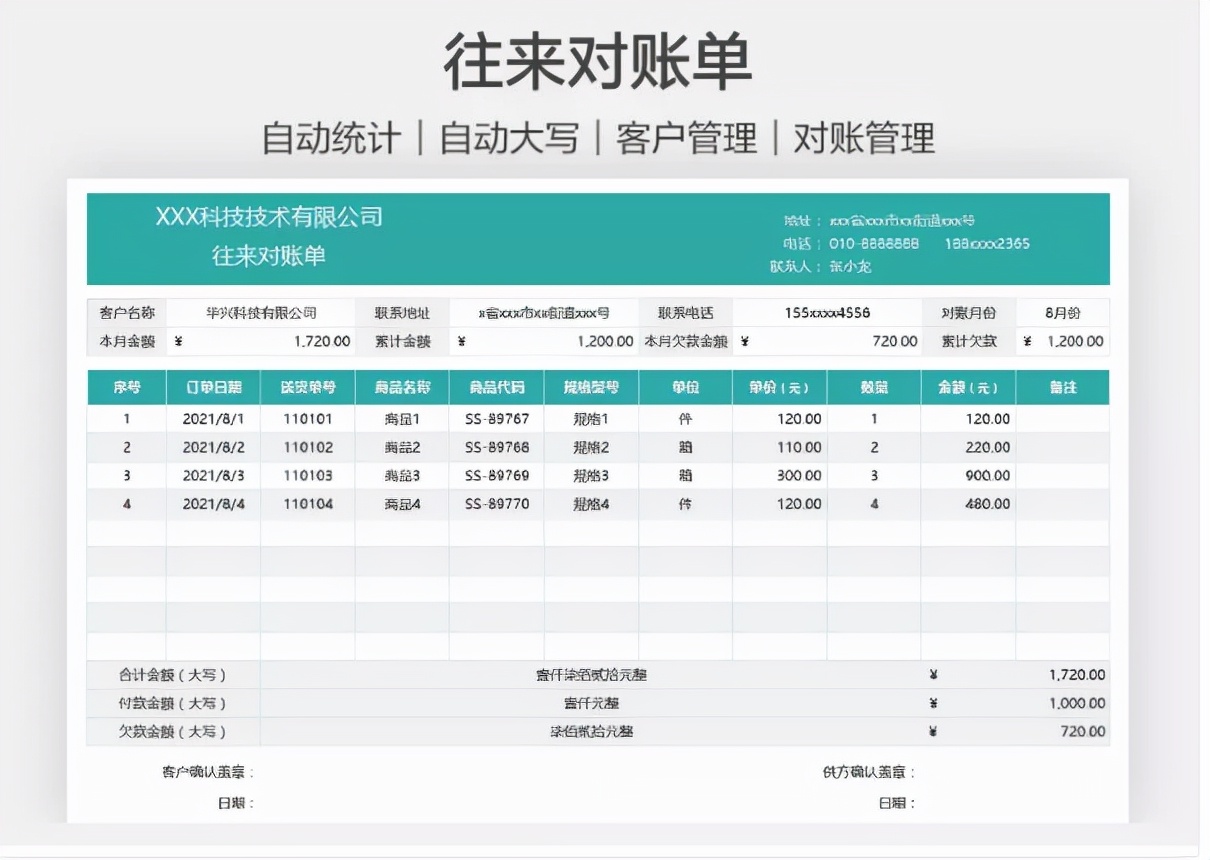Select the 商品3 product name cell
The height and width of the screenshot is (860, 1210).
coord(400,476)
